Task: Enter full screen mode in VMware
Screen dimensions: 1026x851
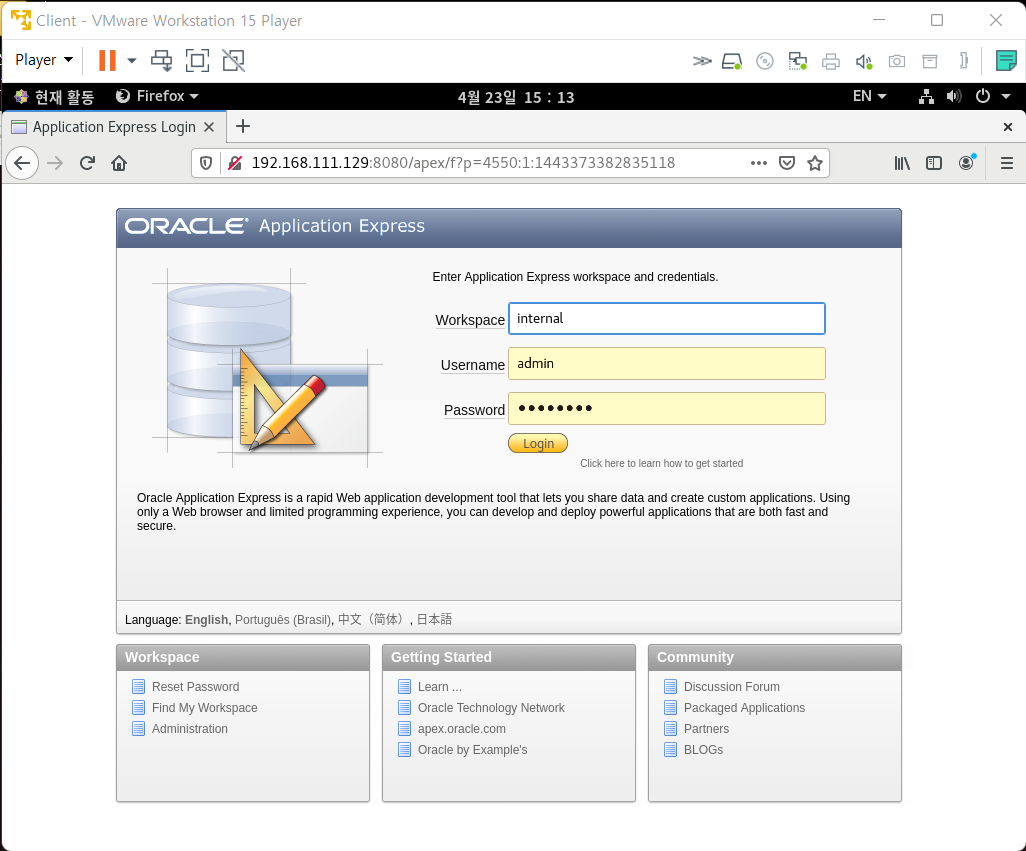Action: point(197,60)
